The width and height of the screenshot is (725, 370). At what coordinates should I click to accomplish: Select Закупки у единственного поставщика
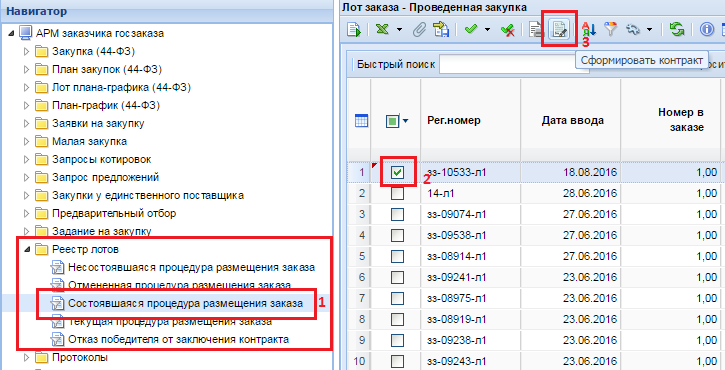tap(147, 196)
